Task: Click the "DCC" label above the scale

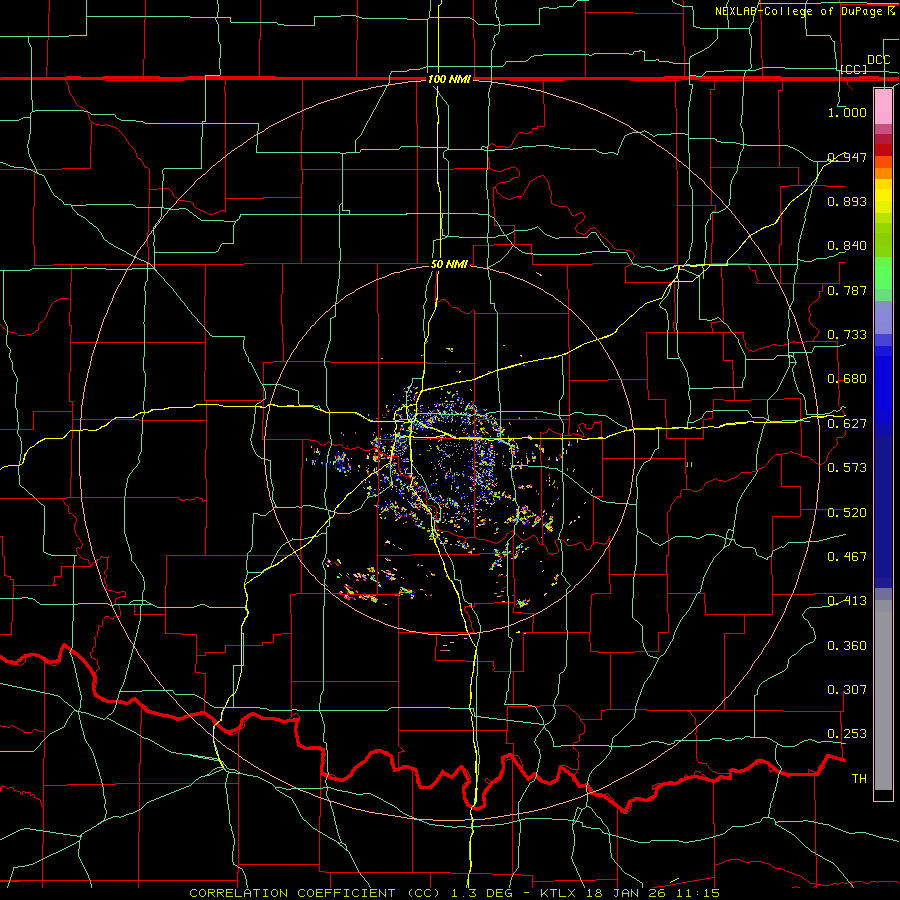Action: [x=879, y=60]
